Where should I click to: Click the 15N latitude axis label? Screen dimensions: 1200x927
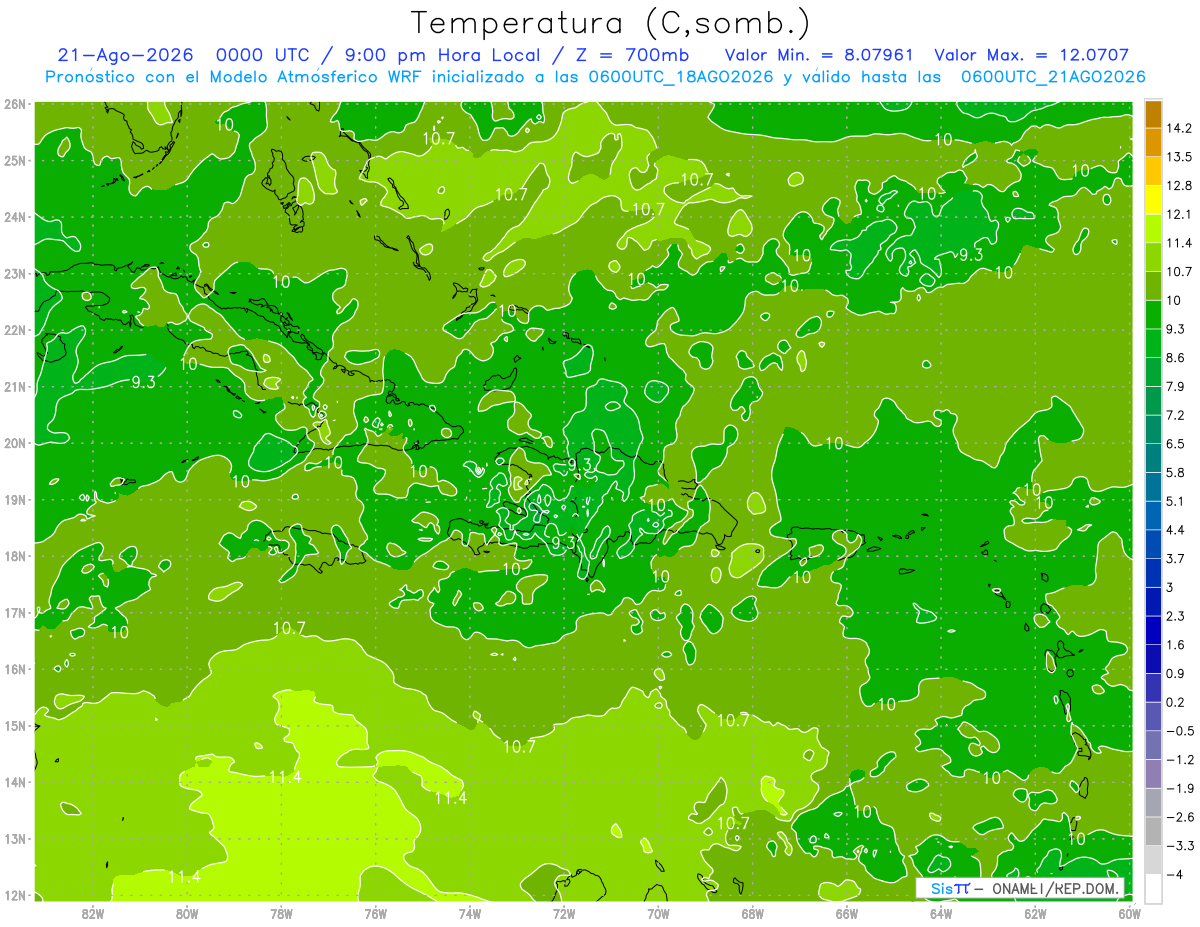pos(15,726)
